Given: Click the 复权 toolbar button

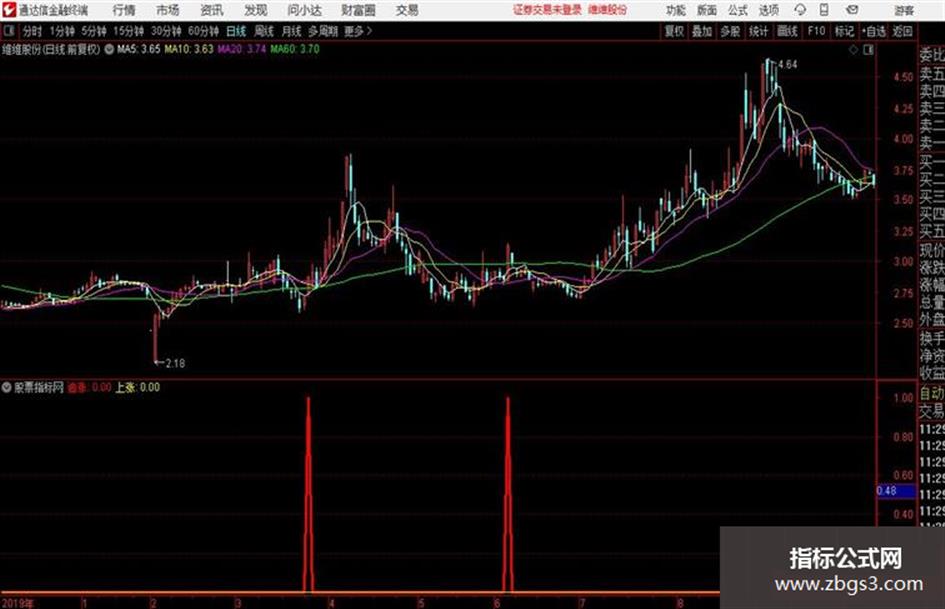Looking at the screenshot, I should tap(674, 31).
